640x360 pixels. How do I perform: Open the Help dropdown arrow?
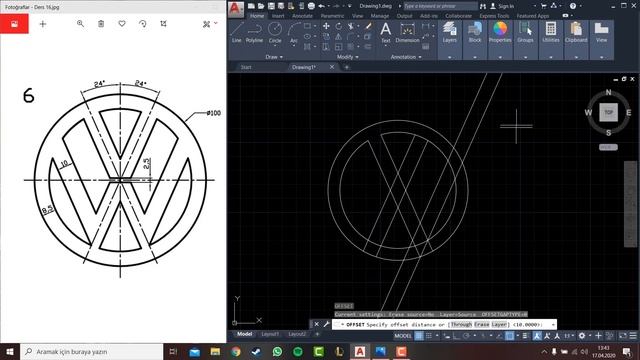tap(581, 6)
